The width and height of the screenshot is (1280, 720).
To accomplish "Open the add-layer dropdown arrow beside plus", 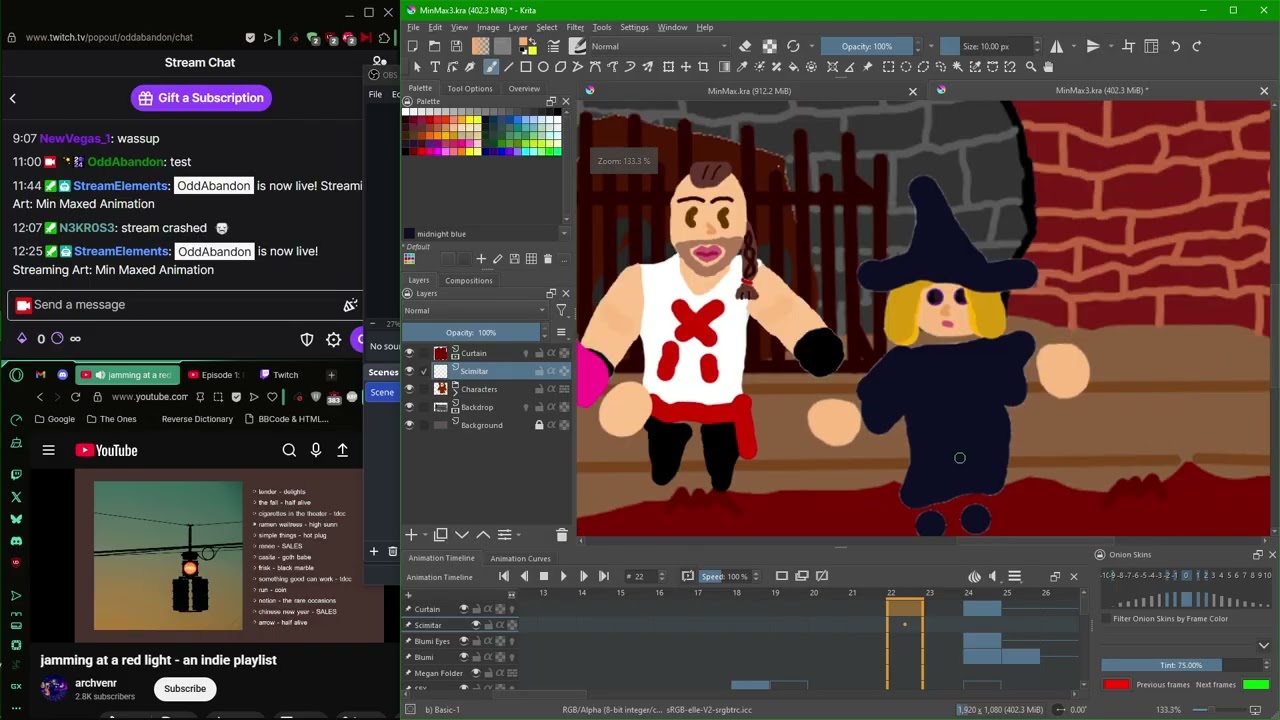I will [x=425, y=536].
